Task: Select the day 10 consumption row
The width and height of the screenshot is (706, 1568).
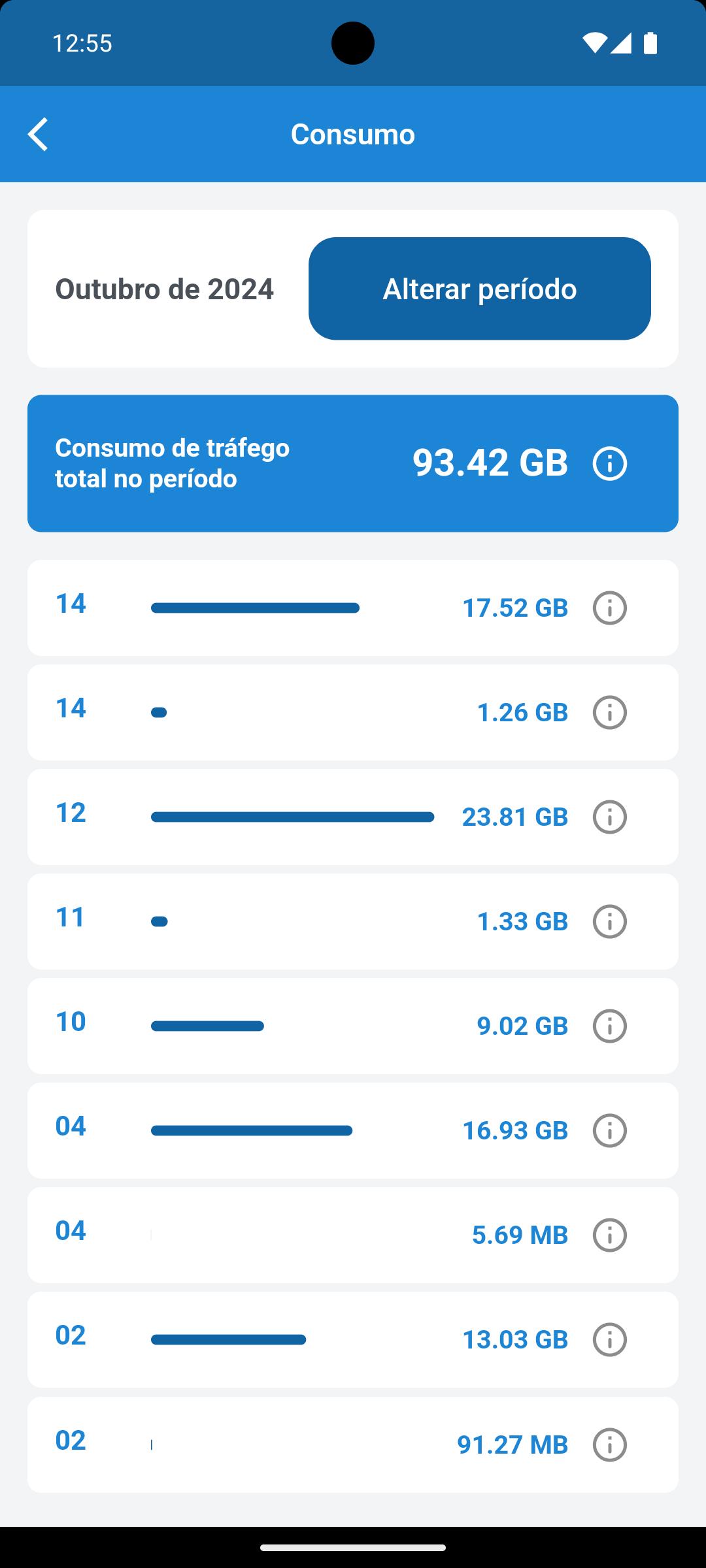Action: 353,1026
